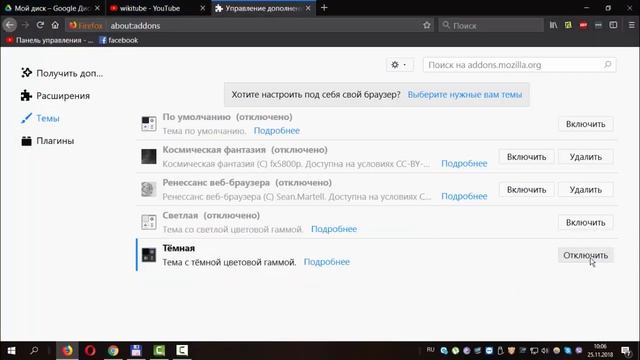Click the Firefox taskbar icon
640x360 pixels.
pyautogui.click(x=67, y=350)
